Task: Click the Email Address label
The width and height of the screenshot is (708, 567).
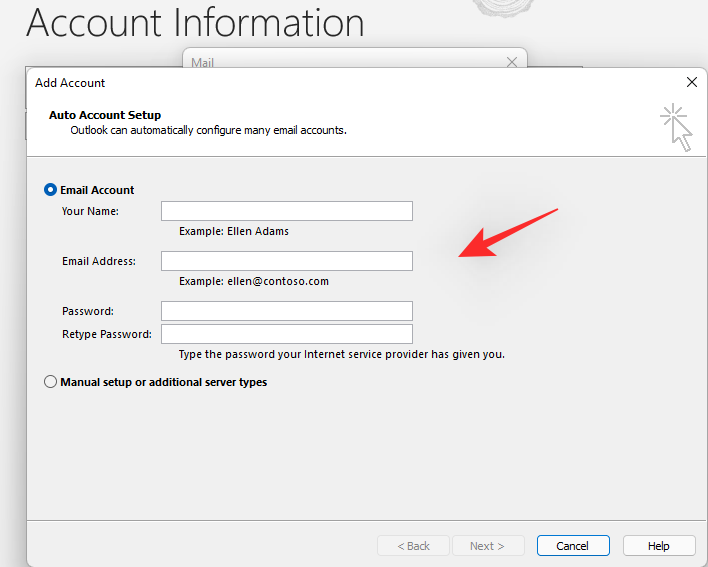Action: coord(99,261)
